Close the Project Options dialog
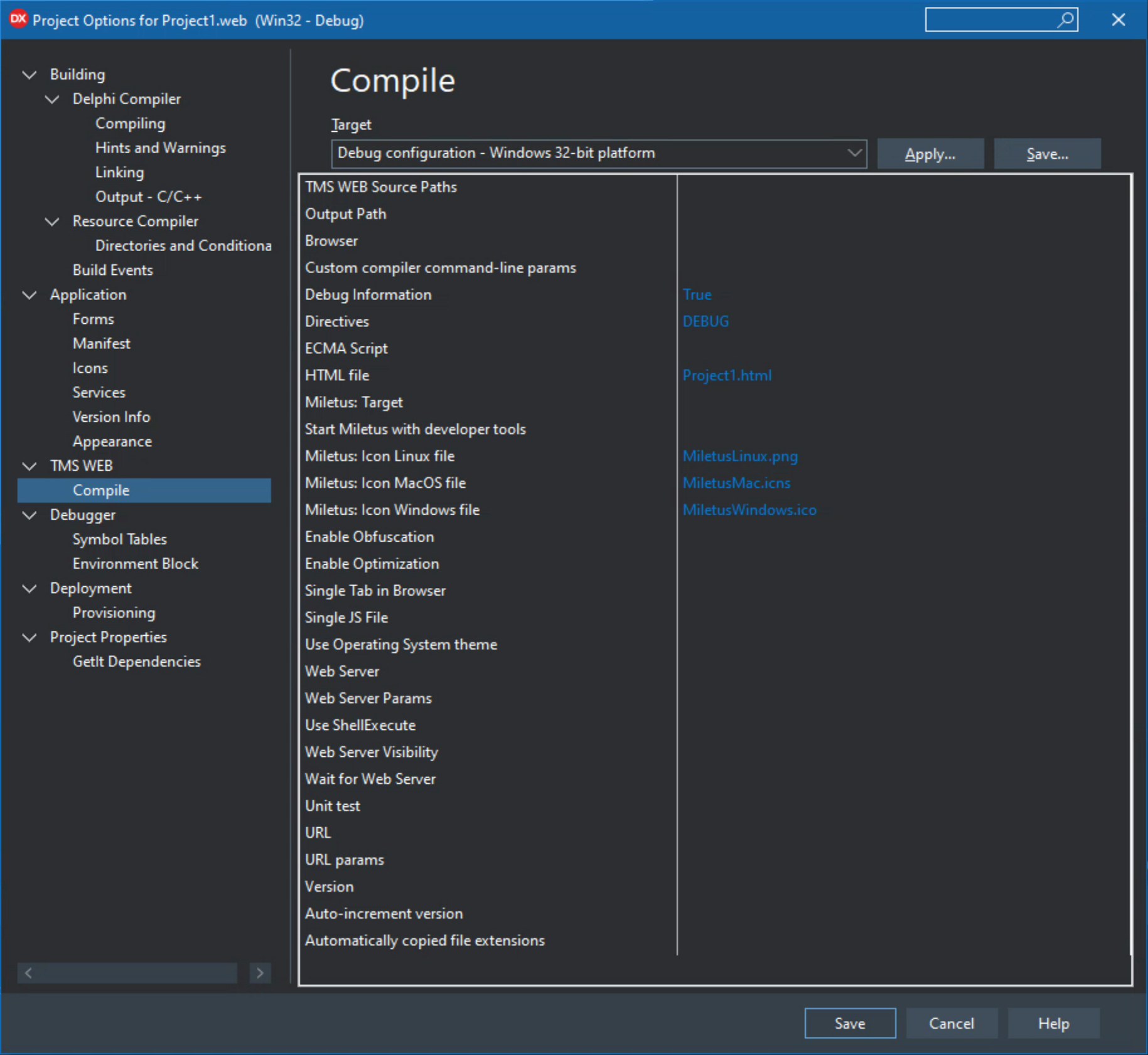Screen dimensions: 1148x1055 (1118, 20)
